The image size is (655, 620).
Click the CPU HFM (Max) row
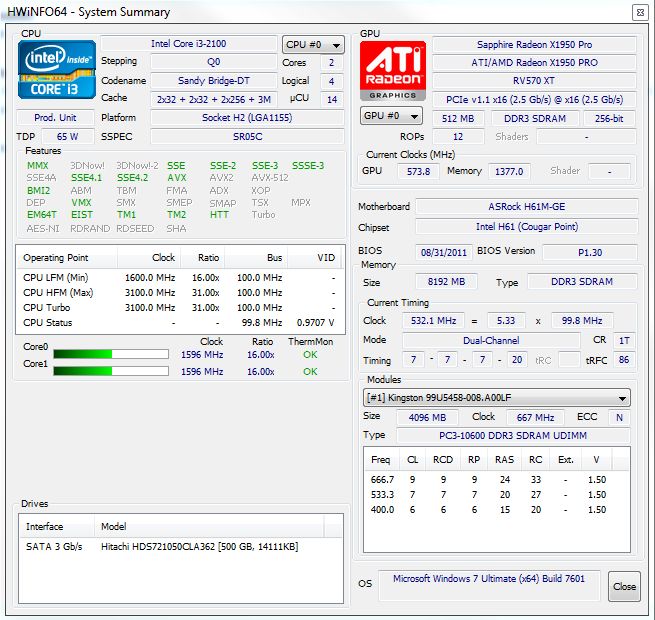click(180, 293)
